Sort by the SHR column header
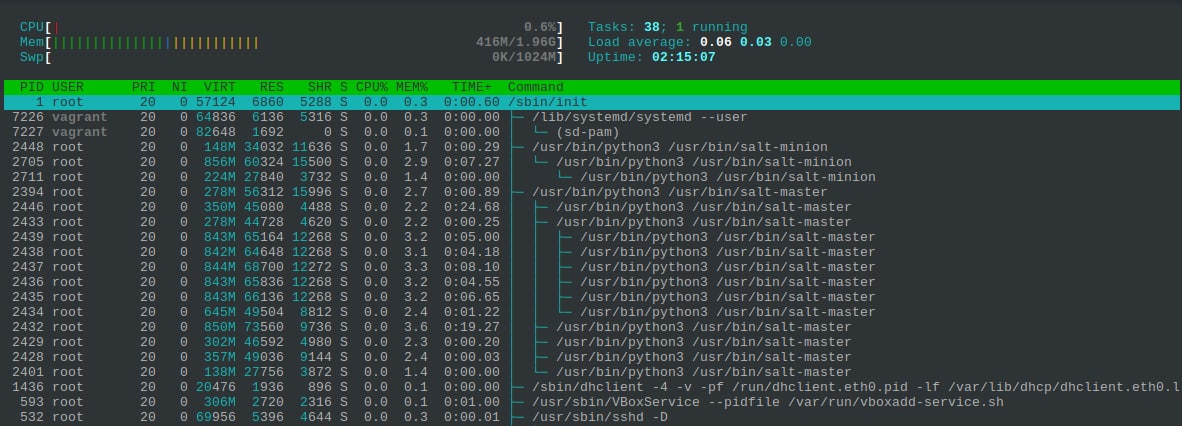Screen dimensions: 1182x426 pos(320,87)
